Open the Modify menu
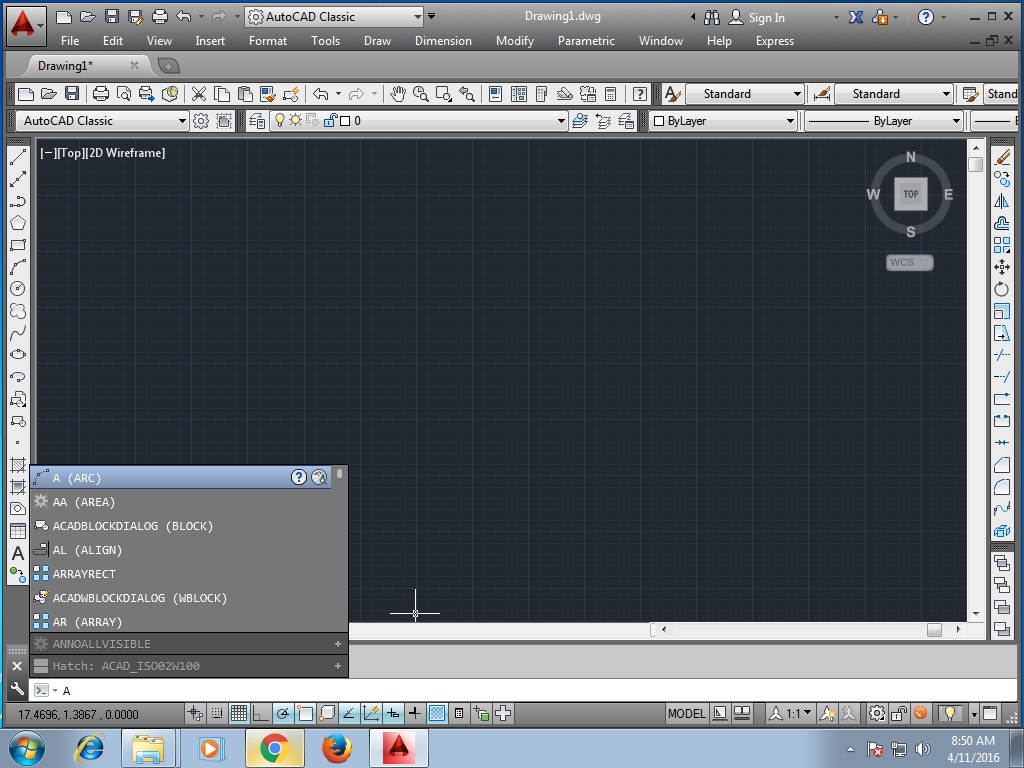 click(x=514, y=41)
